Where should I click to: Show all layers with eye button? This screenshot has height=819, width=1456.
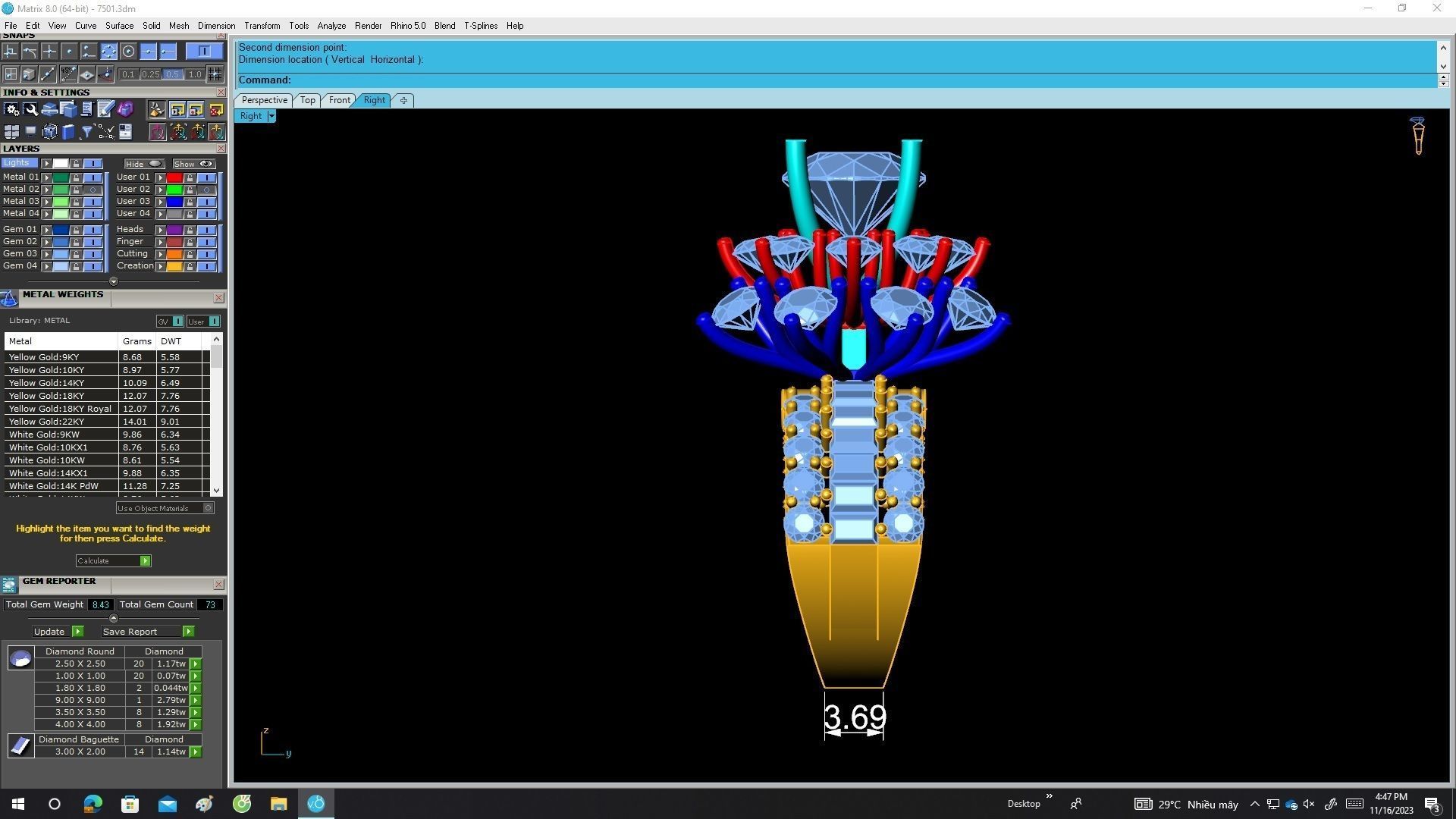pyautogui.click(x=194, y=164)
